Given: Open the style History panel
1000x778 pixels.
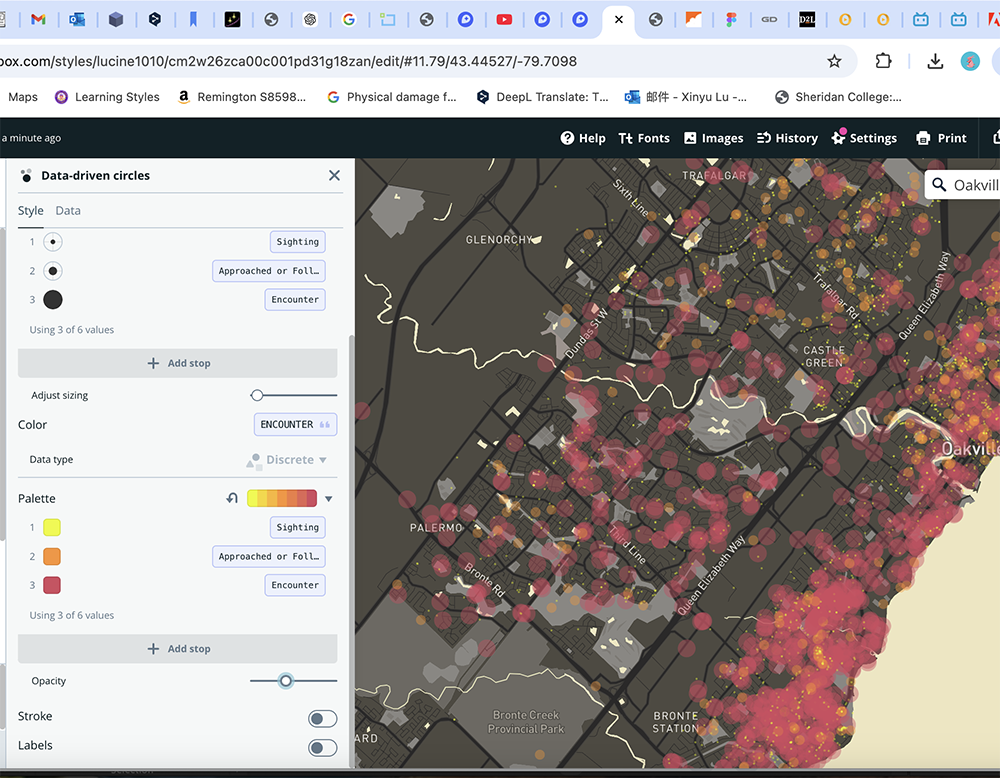Looking at the screenshot, I should (x=787, y=138).
